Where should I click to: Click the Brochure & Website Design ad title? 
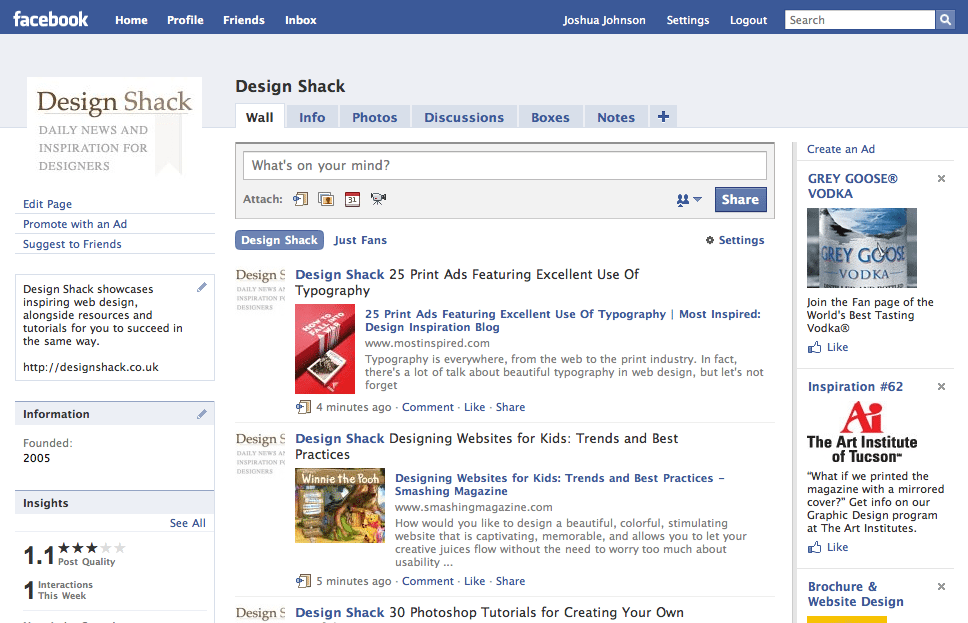pos(856,594)
